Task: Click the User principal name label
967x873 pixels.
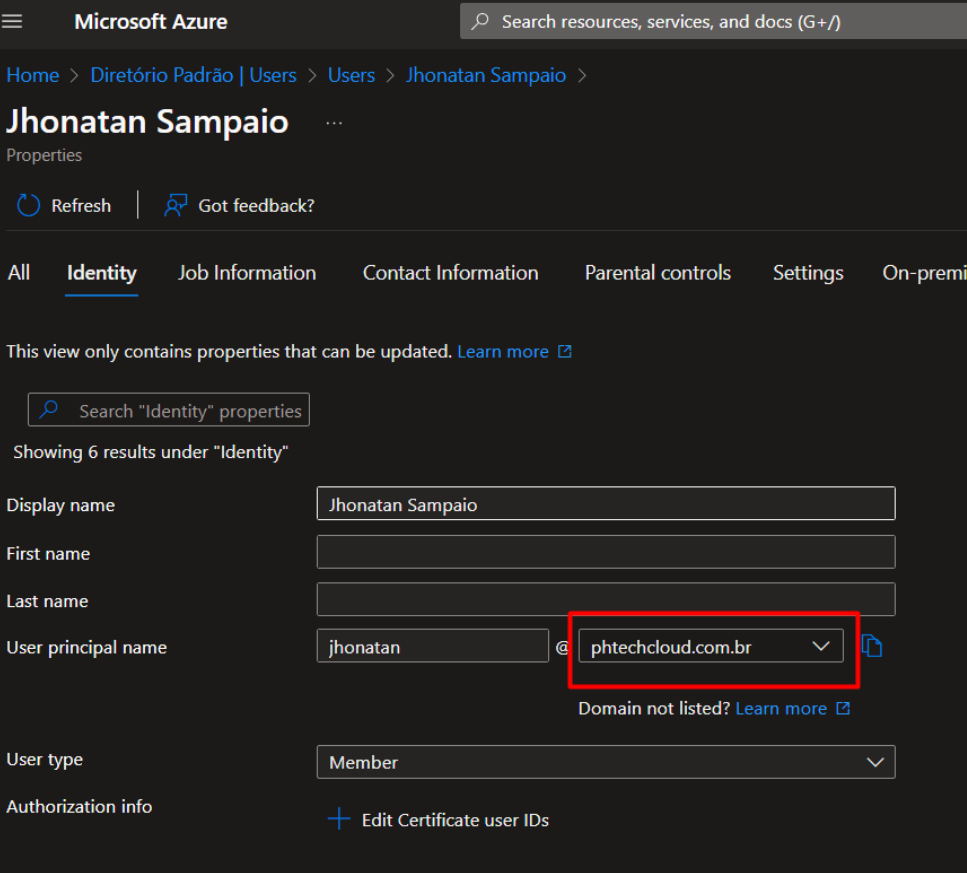Action: [x=86, y=647]
